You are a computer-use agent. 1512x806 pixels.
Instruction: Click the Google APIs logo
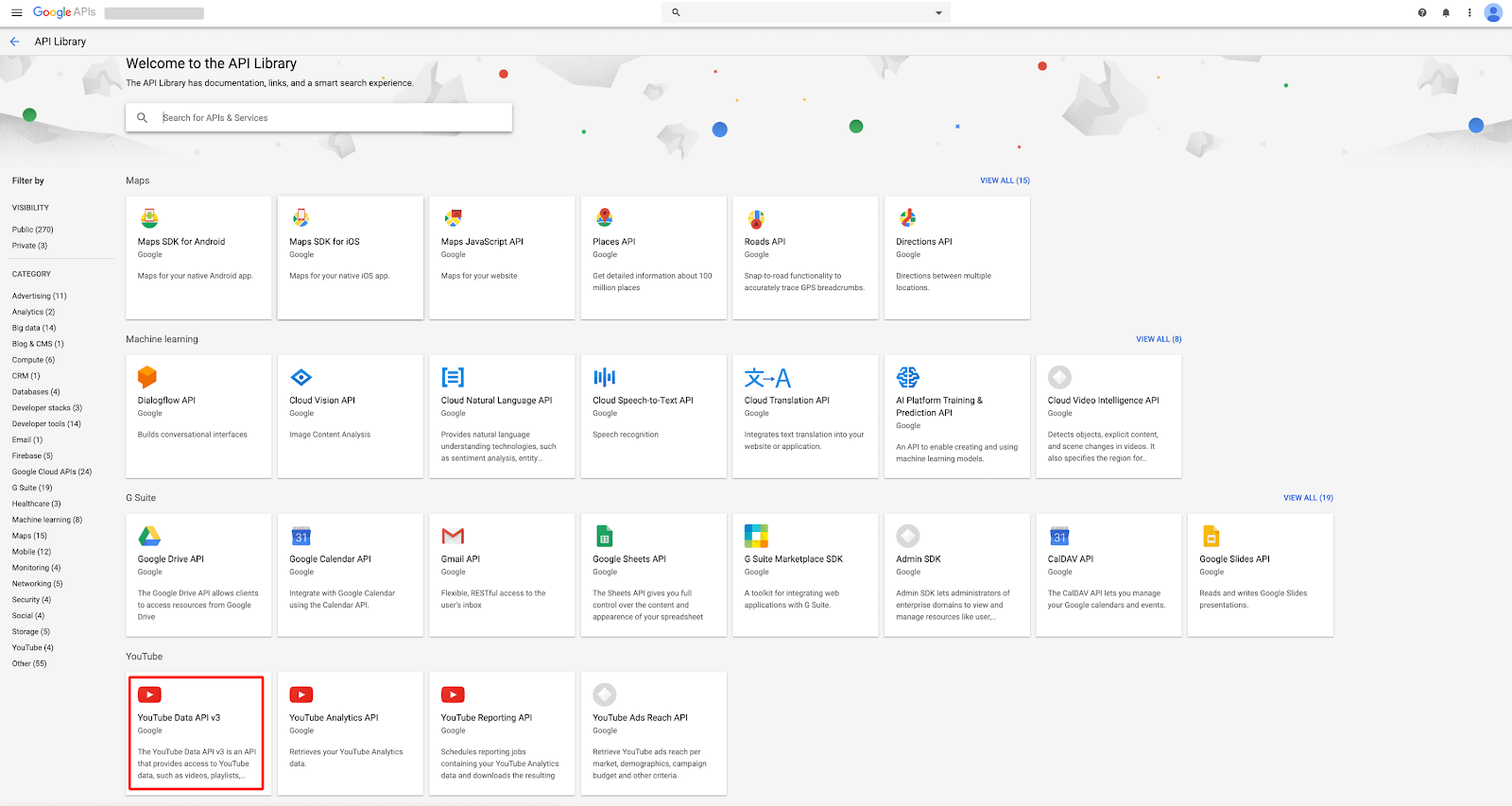(64, 12)
